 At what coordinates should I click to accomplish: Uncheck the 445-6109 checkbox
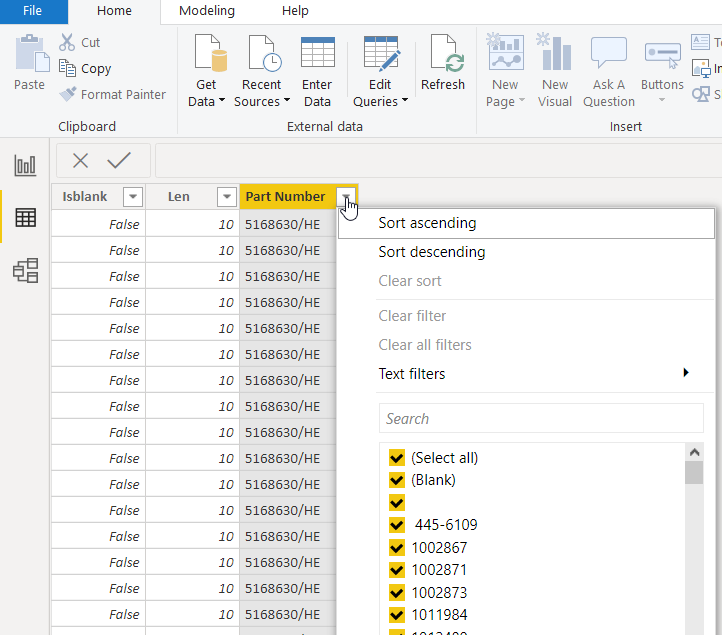tap(396, 525)
